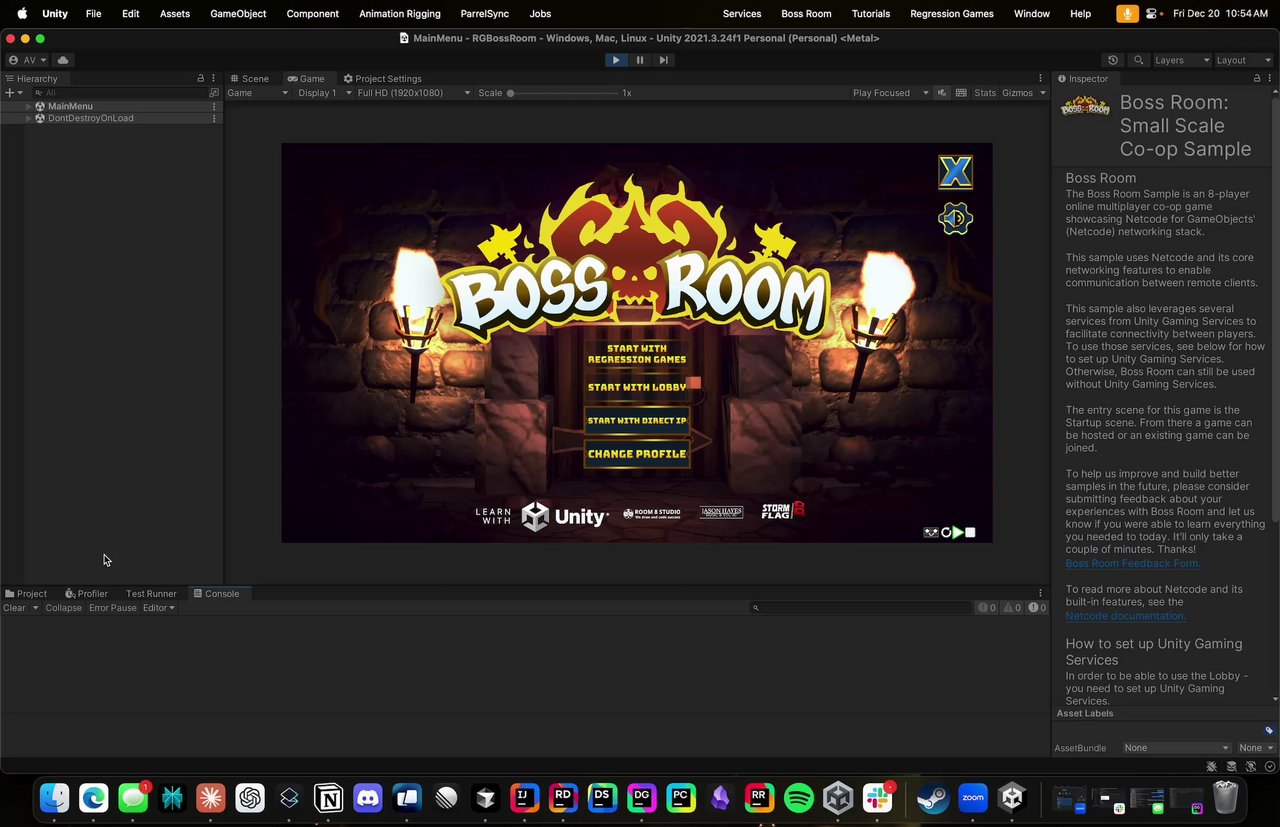
Task: Toggle Console error messages filter
Action: (1037, 608)
